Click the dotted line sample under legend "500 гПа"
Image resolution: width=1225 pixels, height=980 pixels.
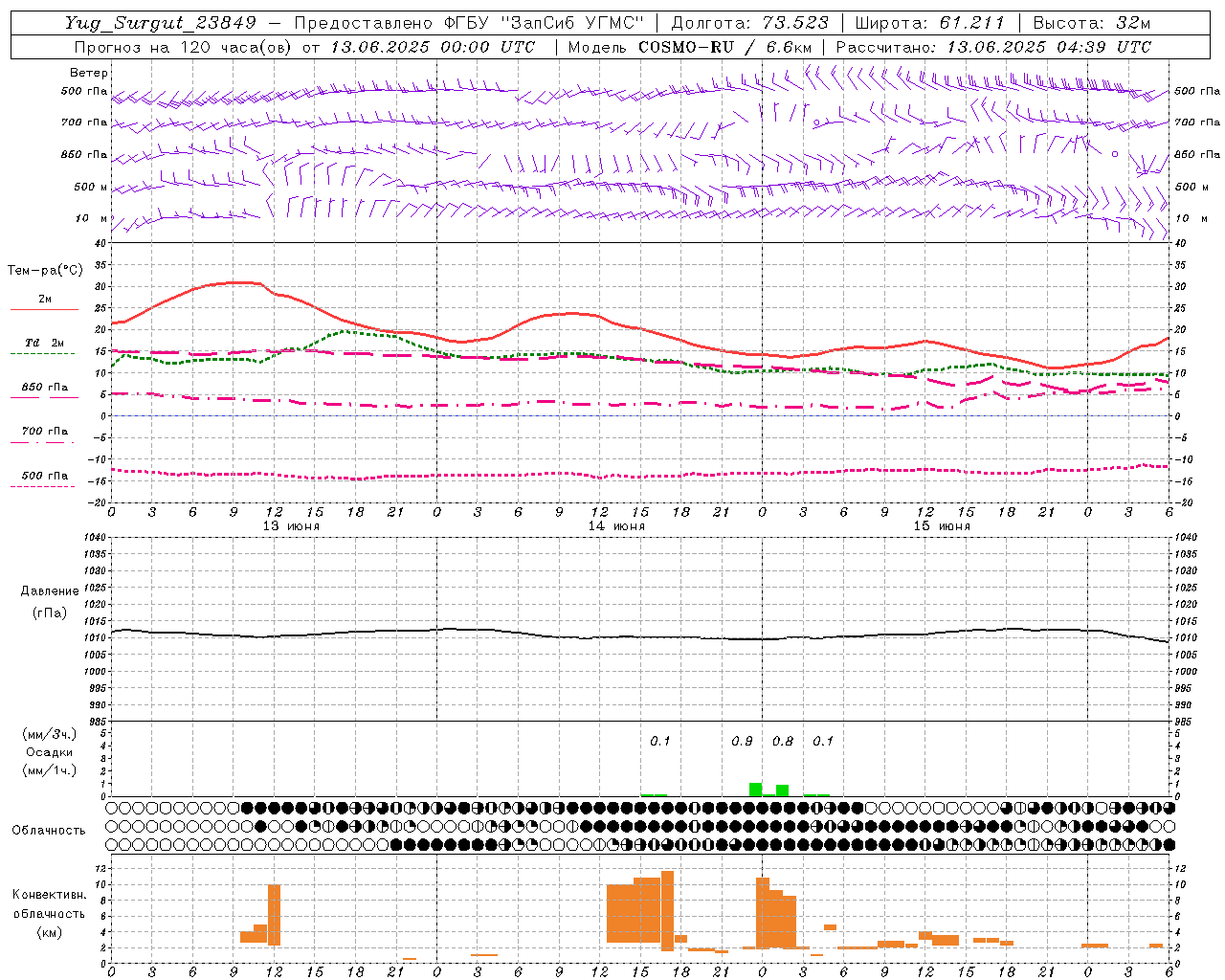pyautogui.click(x=42, y=486)
